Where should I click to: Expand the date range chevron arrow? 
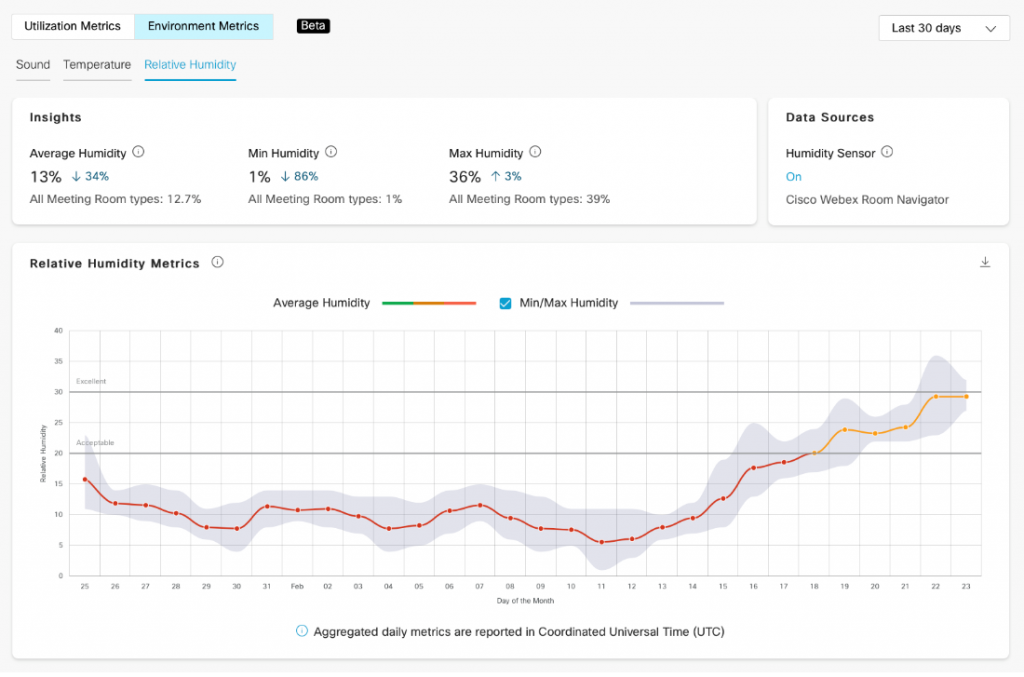tap(991, 29)
